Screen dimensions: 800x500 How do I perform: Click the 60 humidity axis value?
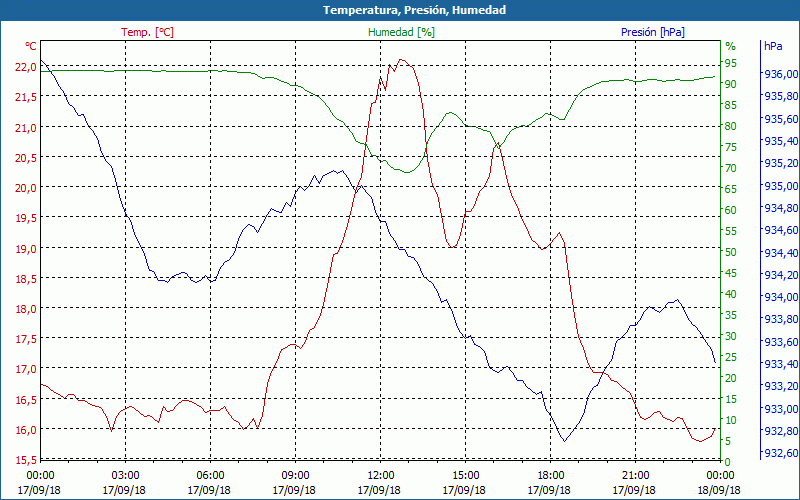point(731,210)
